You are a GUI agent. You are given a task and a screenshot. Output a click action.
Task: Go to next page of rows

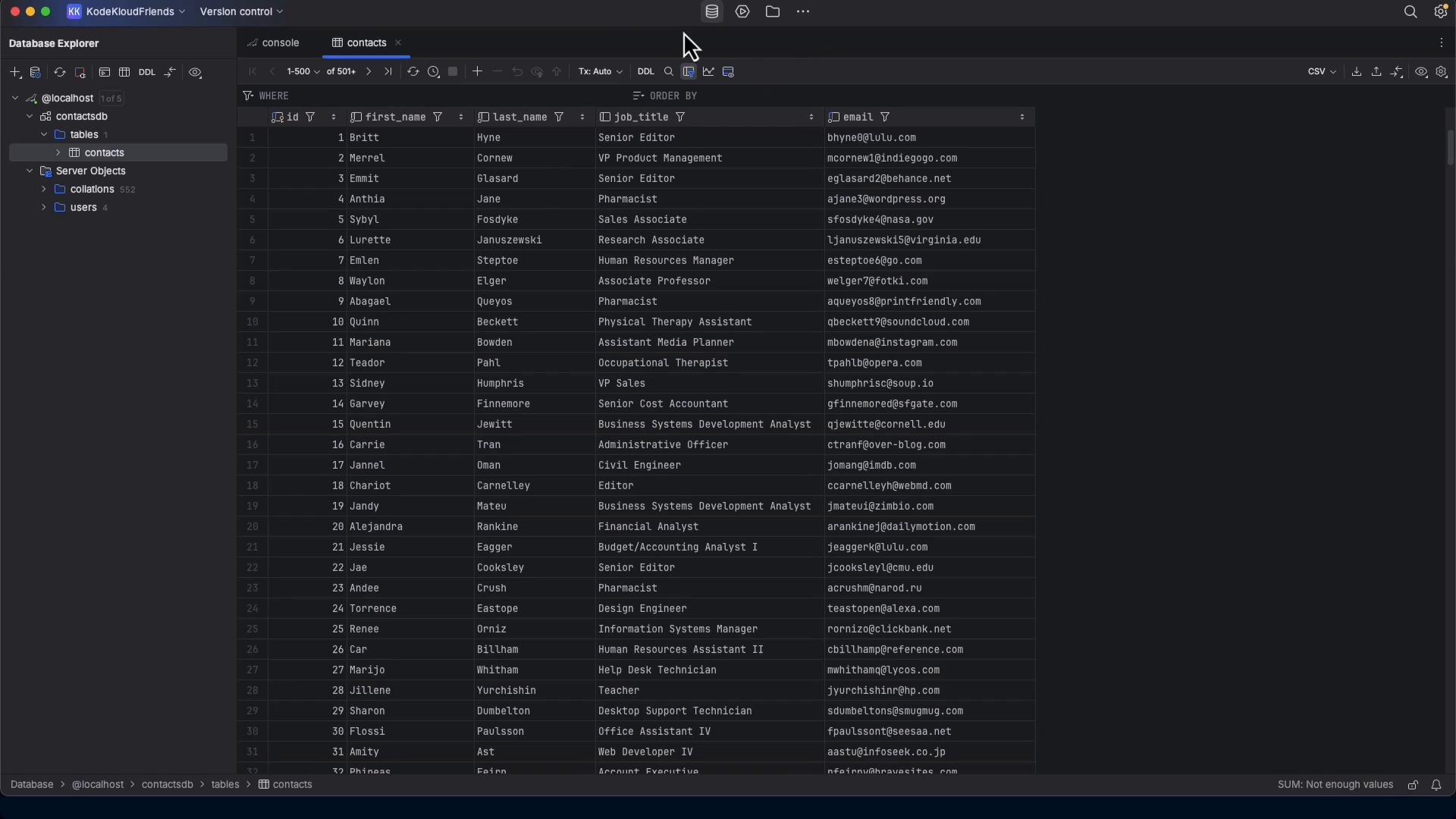click(369, 72)
